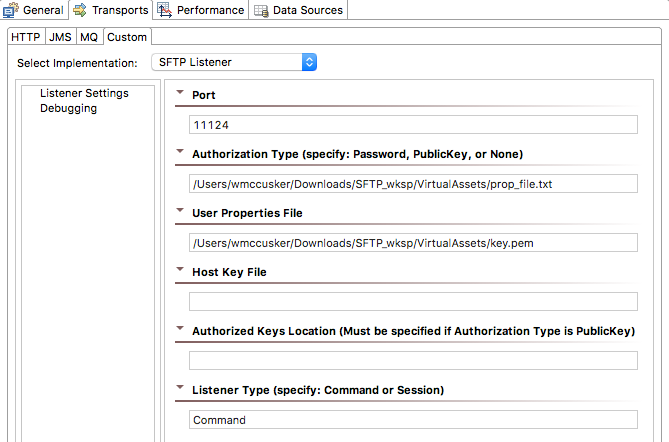The image size is (669, 442).
Task: Collapse the Authorization Type section
Action: click(x=180, y=151)
